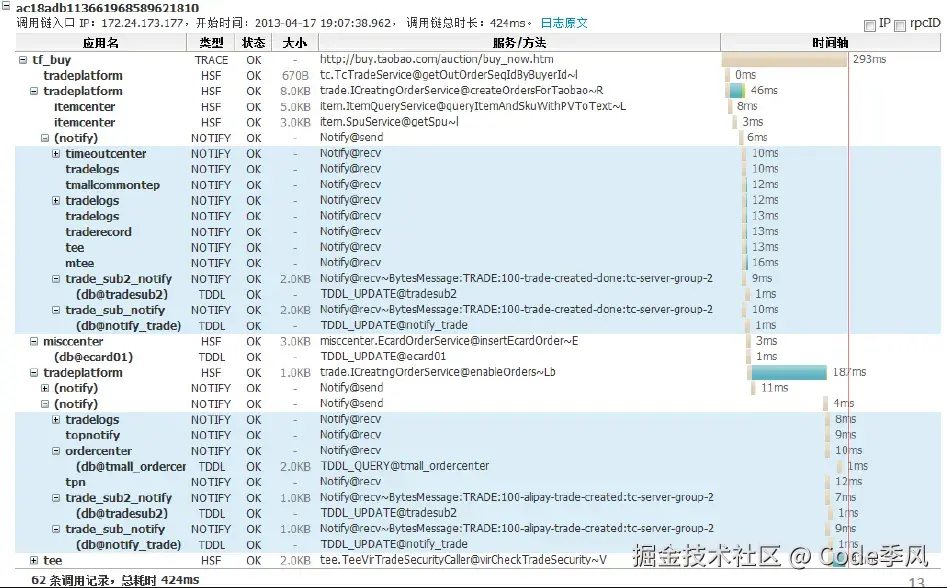Collapse the trace ac18adb113661968589621810
The height and width of the screenshot is (588, 947).
coord(6,6)
